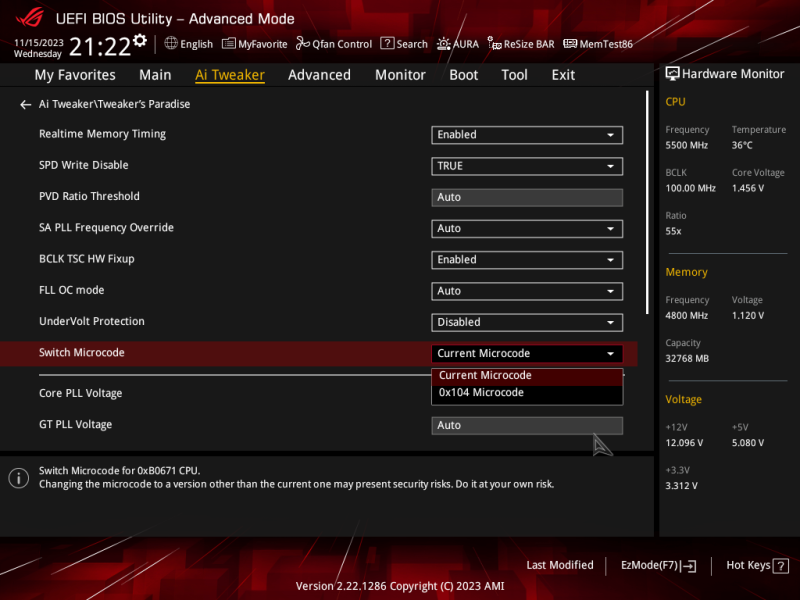Select Realtime Memory Timing label
The height and width of the screenshot is (600, 800).
point(103,134)
